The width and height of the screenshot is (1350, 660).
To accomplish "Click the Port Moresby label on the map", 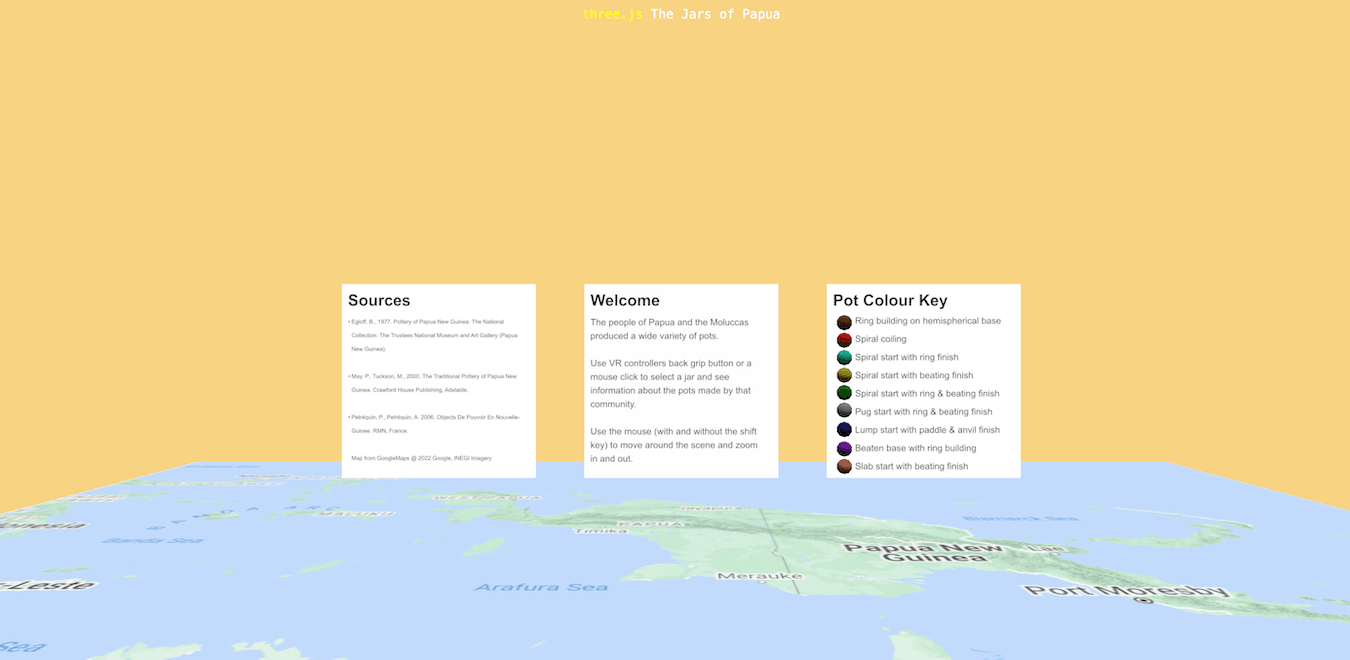I will pos(1127,590).
